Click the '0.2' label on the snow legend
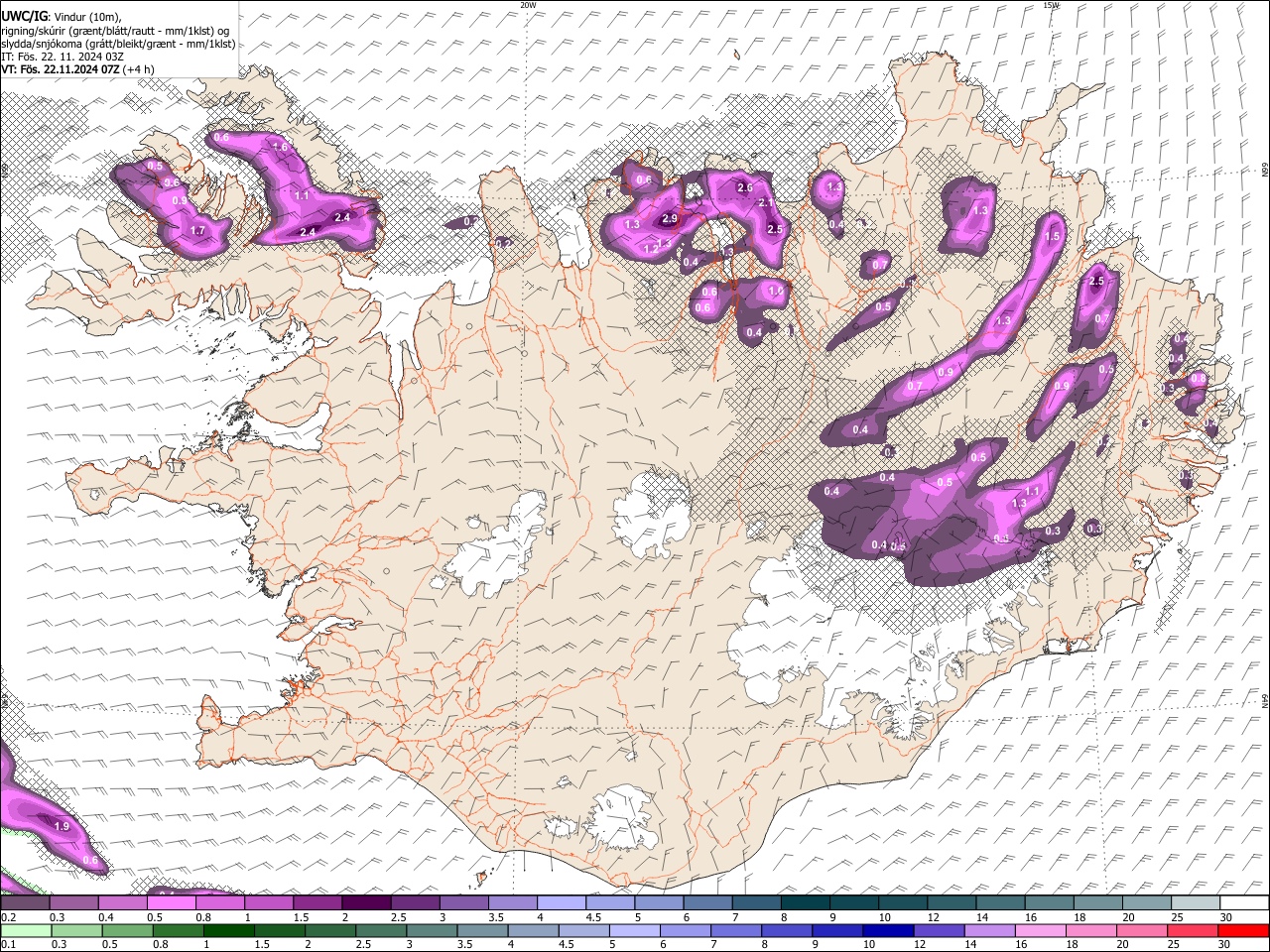This screenshot has width=1270, height=952. coord(9,917)
